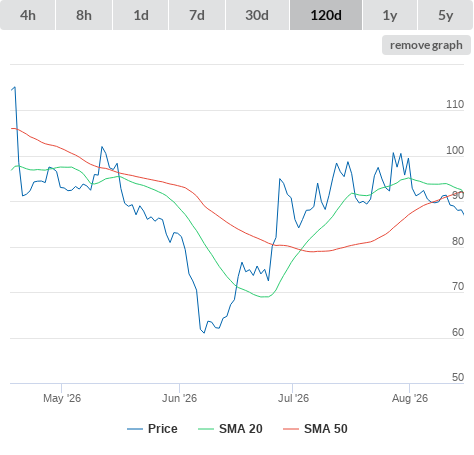Click the May '26 axis label
474x455 pixels.
(62, 398)
